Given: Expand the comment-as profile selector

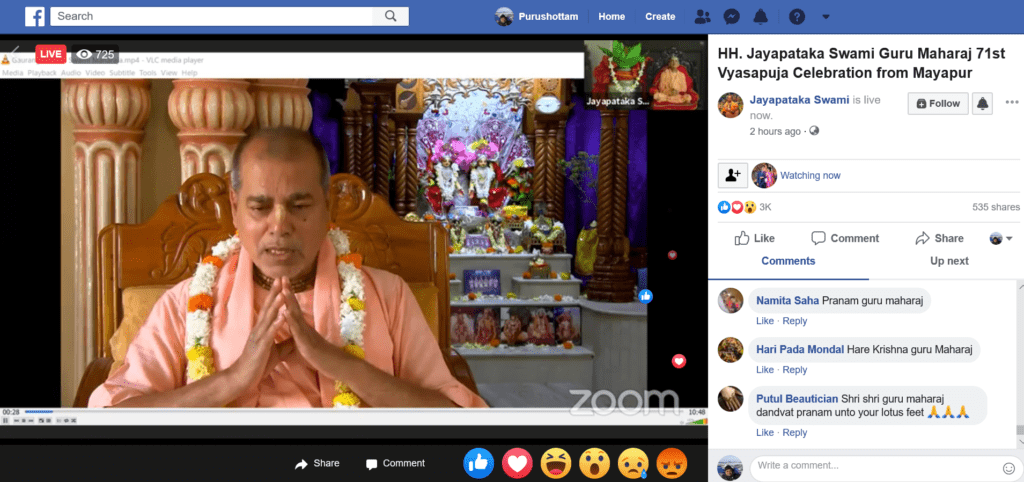Looking at the screenshot, I should coord(1001,238).
